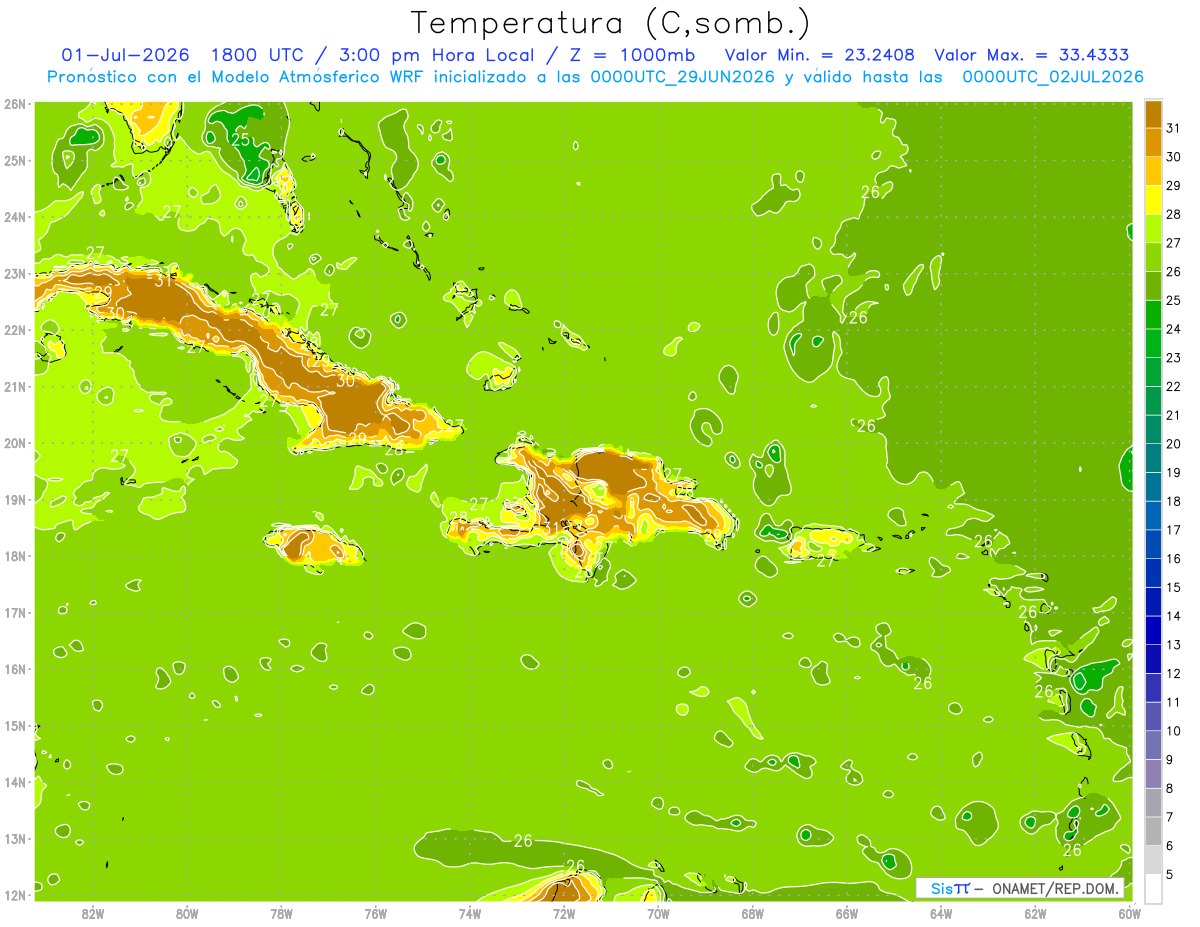Click the '72W' longitude axis label
Image resolution: width=1200 pixels, height=927 pixels.
tap(564, 913)
